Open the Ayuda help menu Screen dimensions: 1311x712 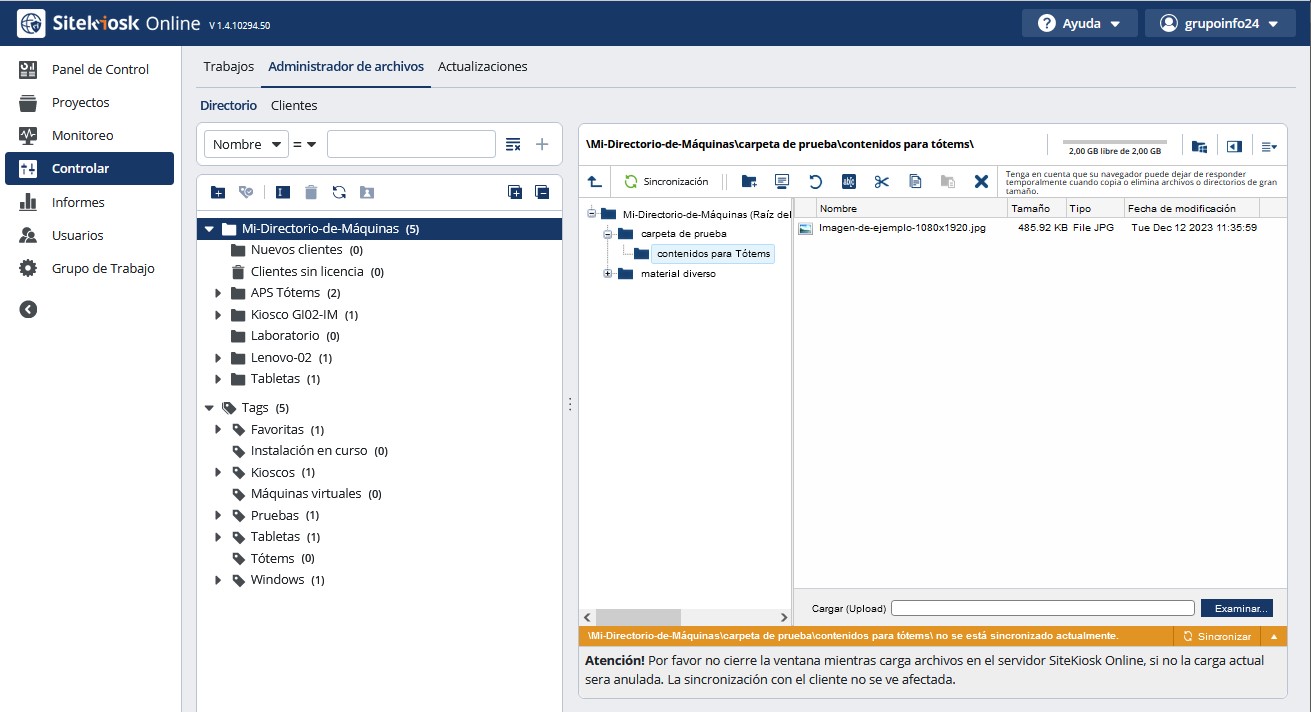[x=1079, y=23]
